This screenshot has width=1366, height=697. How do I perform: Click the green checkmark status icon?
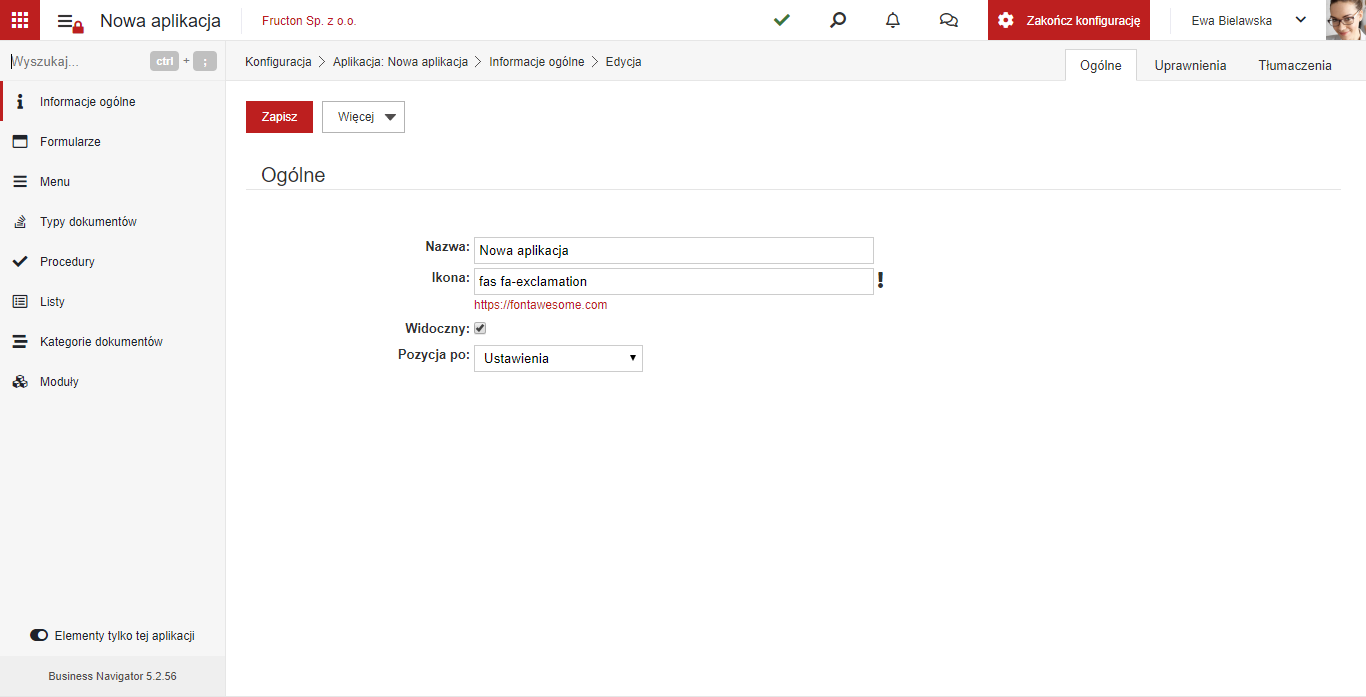[x=782, y=20]
